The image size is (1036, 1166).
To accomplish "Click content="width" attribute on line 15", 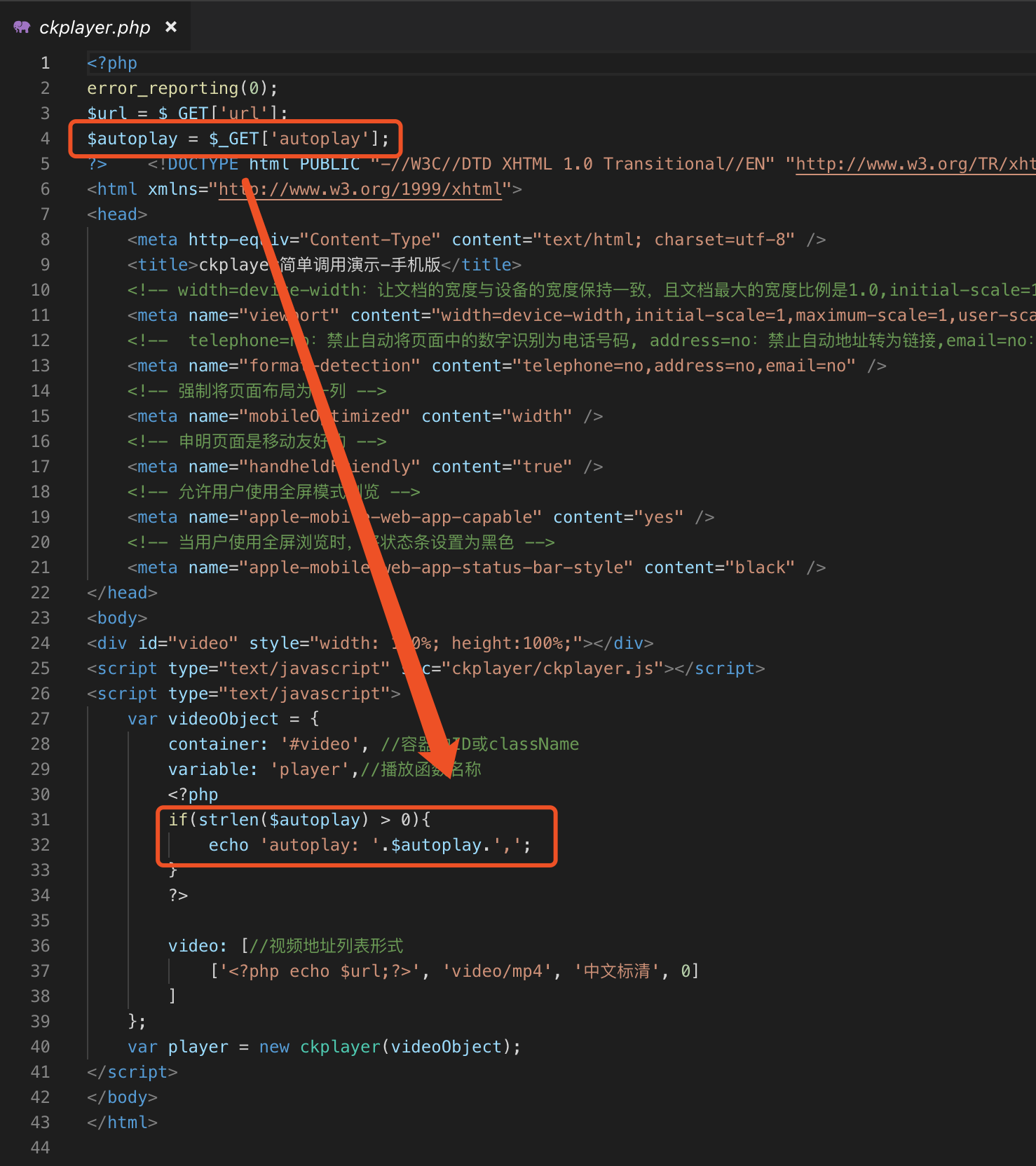I will [497, 416].
